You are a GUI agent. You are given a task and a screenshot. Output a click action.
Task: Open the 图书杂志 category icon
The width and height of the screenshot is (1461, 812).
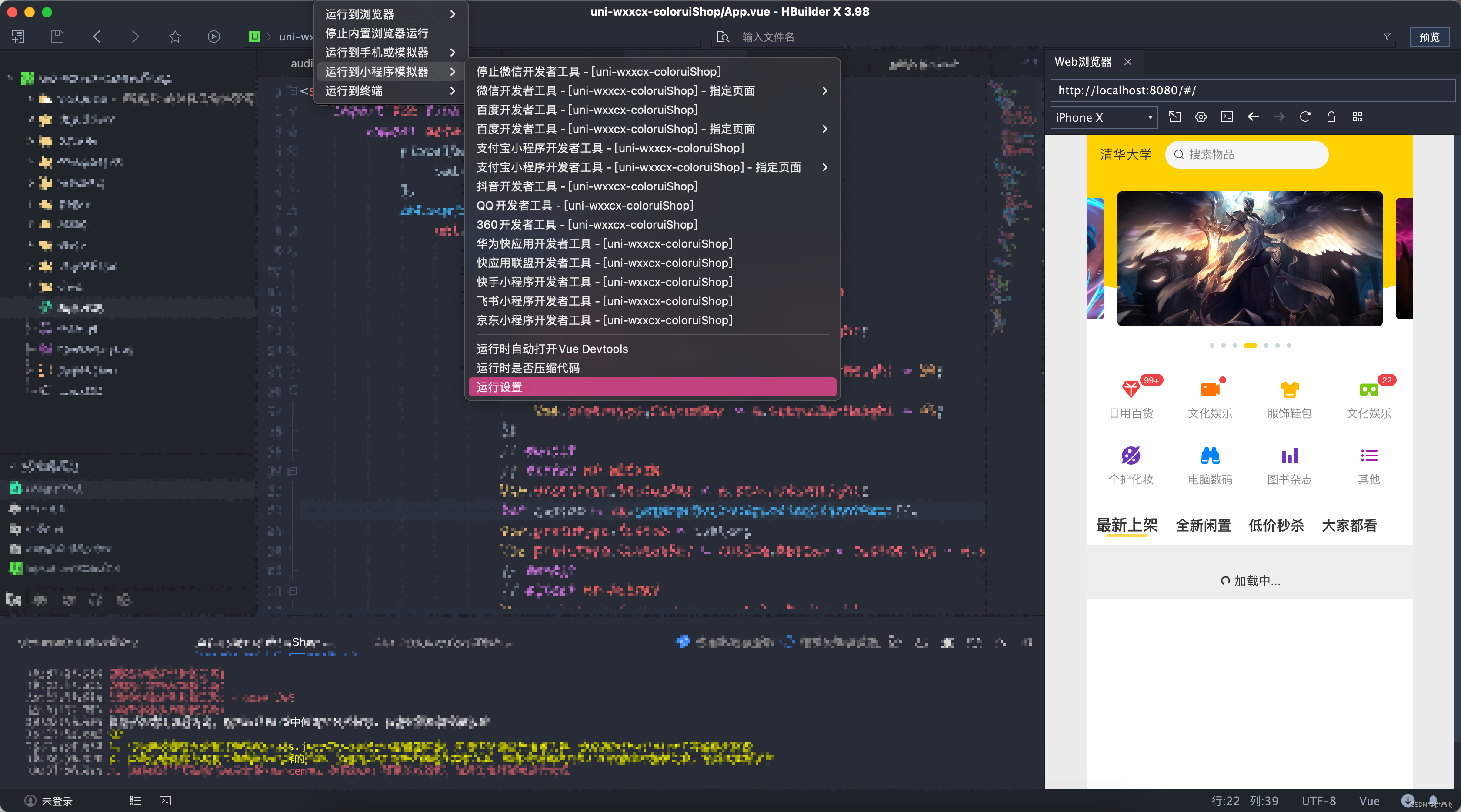[1289, 455]
